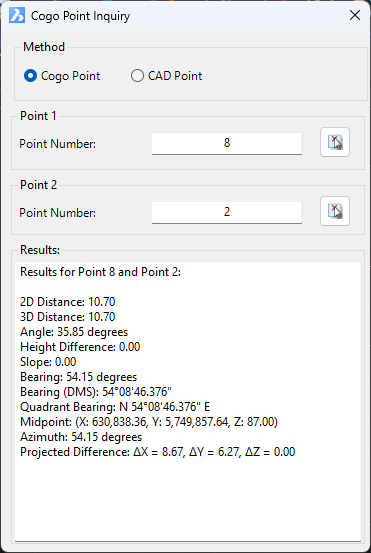The height and width of the screenshot is (553, 371).
Task: Click the BricsCAD logo in title bar
Action: coord(17,16)
